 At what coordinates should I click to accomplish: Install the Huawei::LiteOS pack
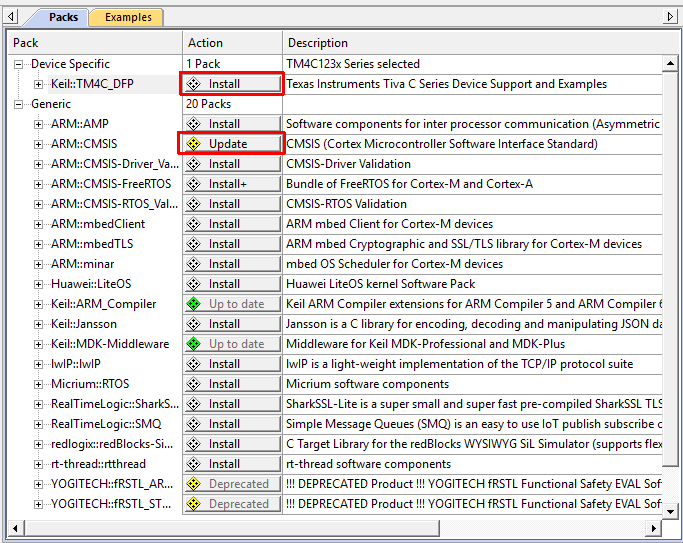point(233,284)
